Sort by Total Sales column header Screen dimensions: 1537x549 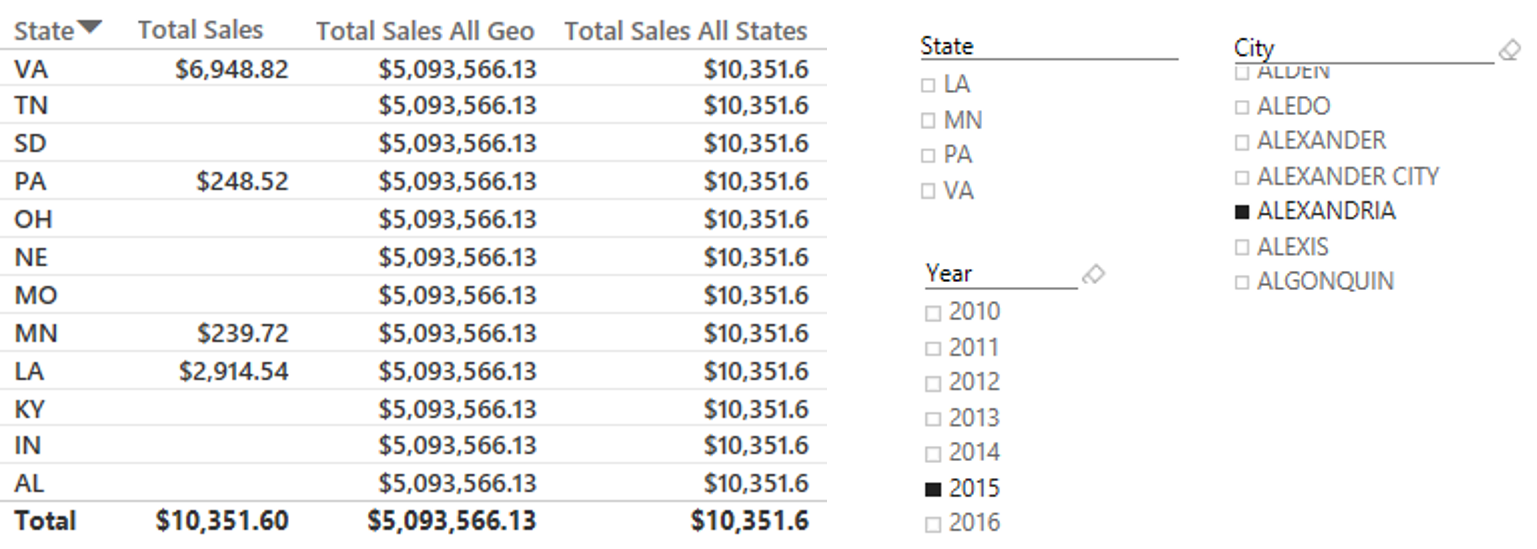201,31
